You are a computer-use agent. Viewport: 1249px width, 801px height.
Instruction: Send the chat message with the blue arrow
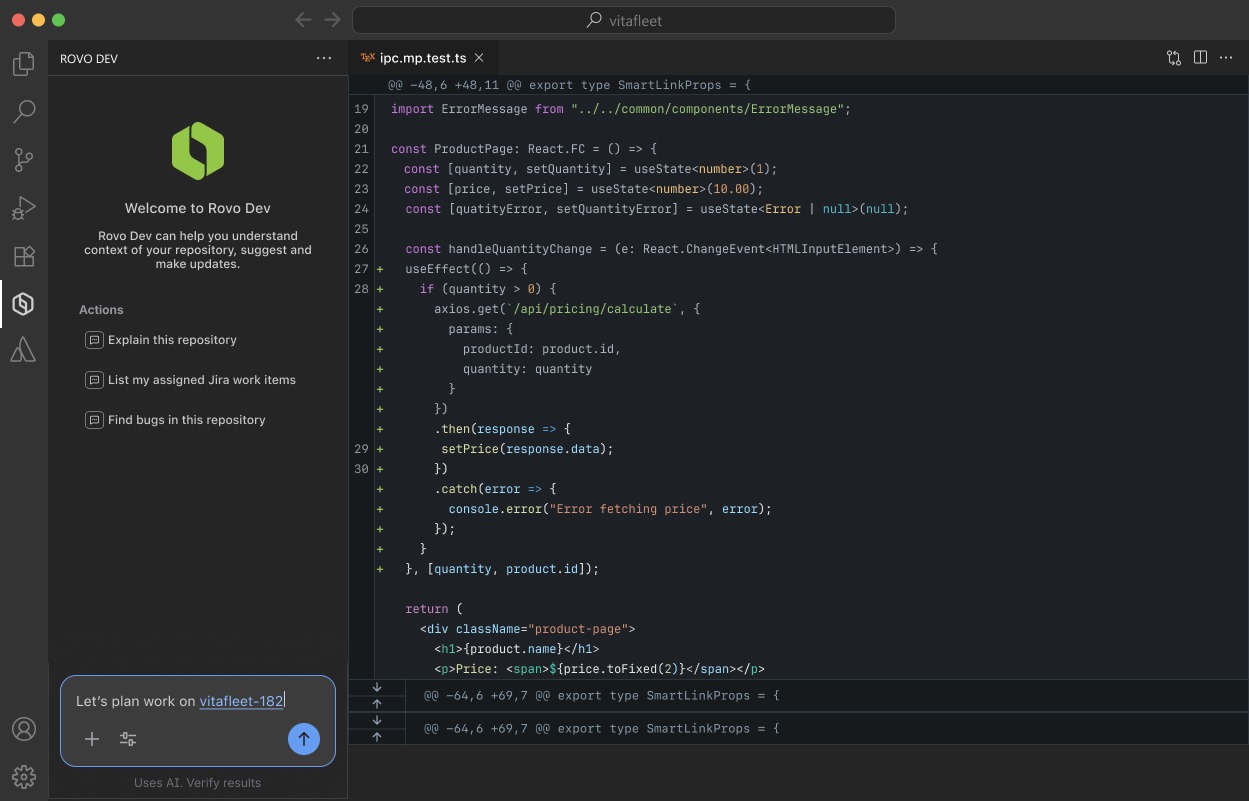pos(304,738)
